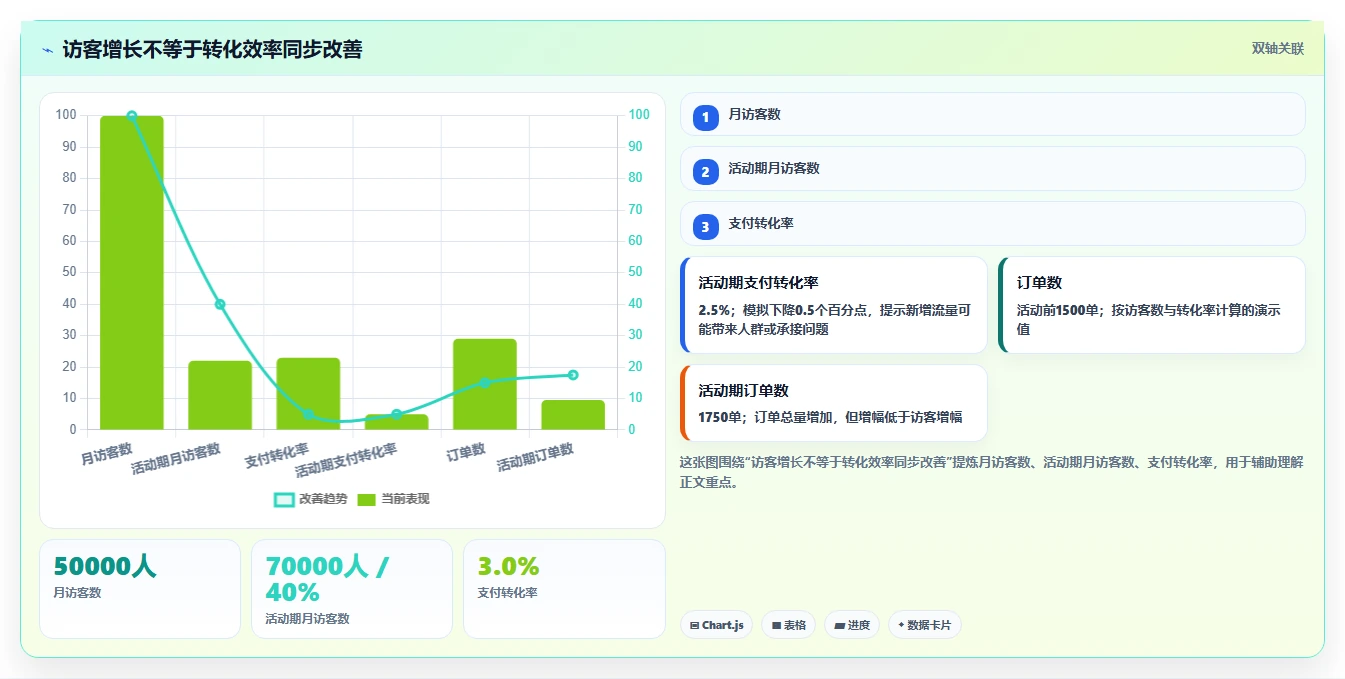Click the 活动期订单数 bar in chart
Image resolution: width=1345 pixels, height=679 pixels.
[573, 415]
